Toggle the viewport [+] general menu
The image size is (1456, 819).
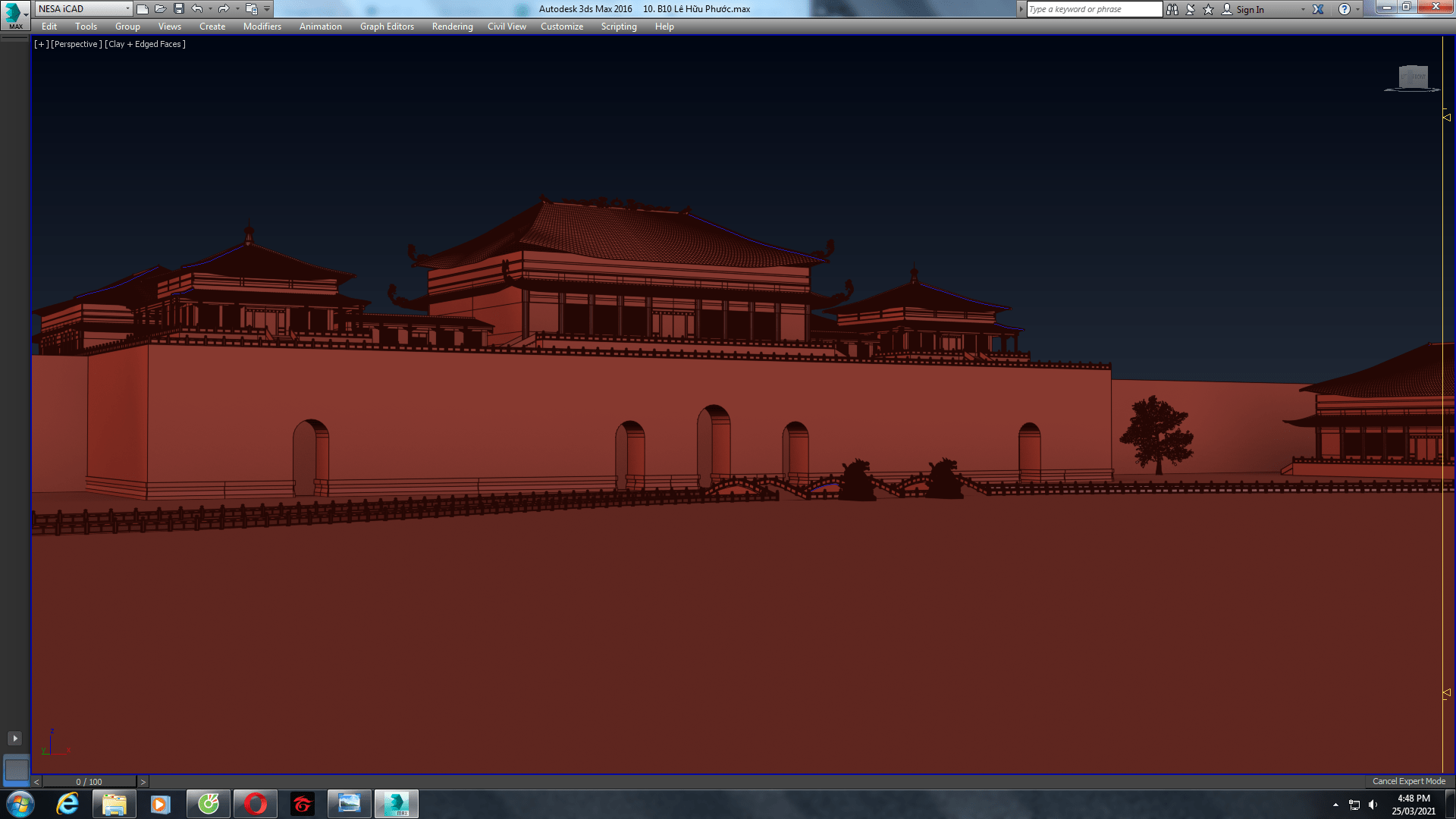coord(41,44)
